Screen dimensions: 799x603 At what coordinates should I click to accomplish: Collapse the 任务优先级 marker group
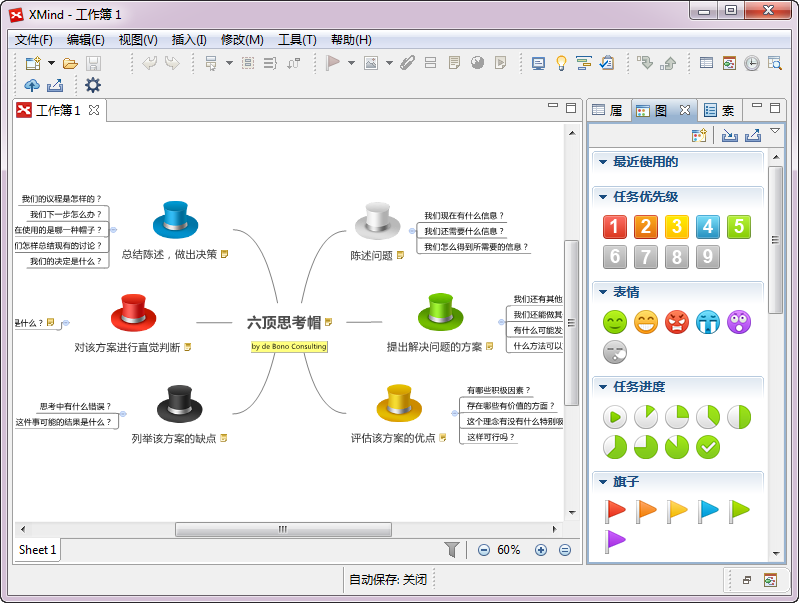click(x=603, y=197)
